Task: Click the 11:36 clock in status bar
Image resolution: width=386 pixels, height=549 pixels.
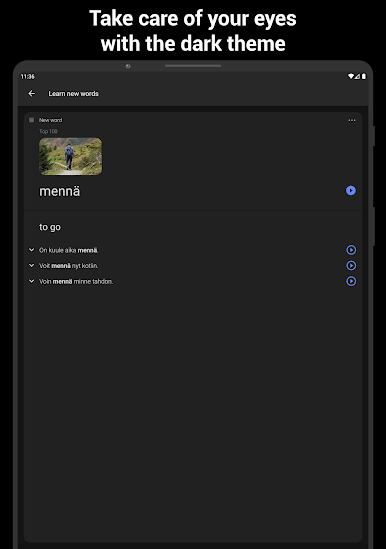Action: [x=28, y=76]
